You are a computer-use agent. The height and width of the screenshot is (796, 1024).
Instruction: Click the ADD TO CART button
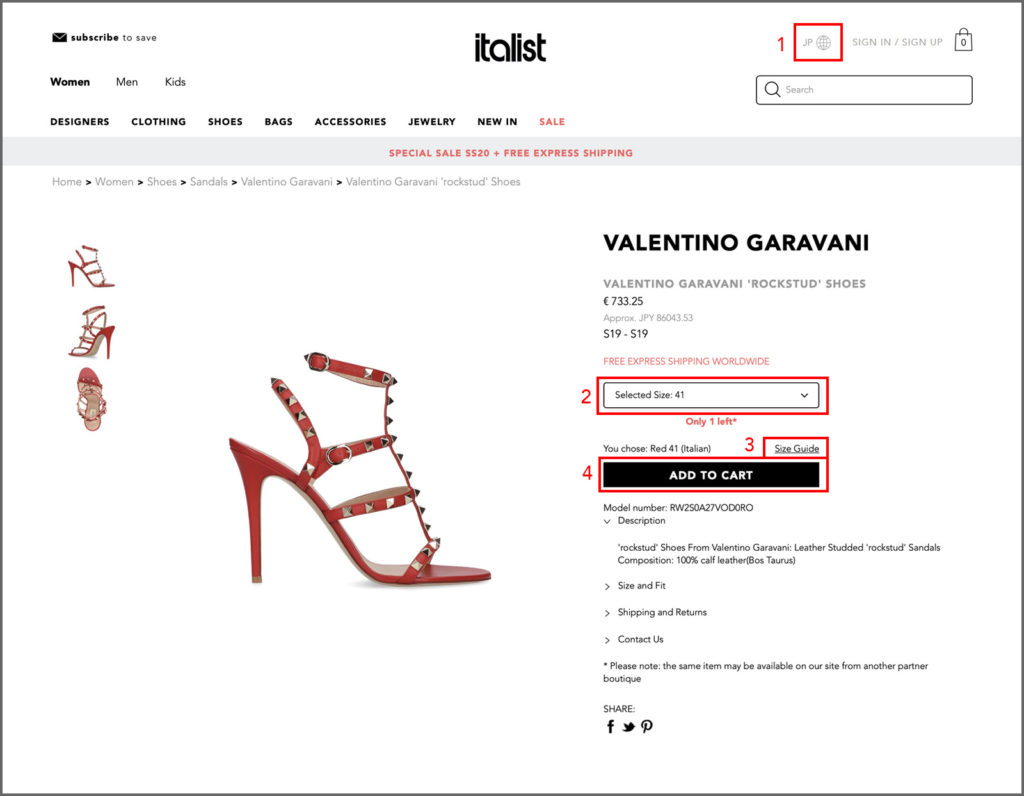click(x=711, y=473)
